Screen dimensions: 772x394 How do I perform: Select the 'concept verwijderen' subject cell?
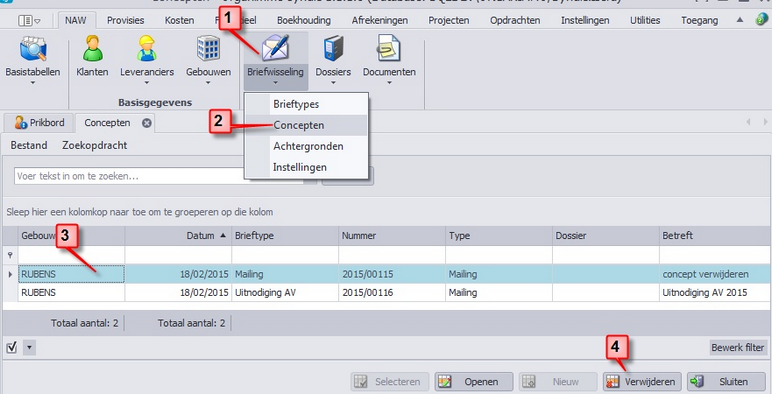tap(715, 274)
